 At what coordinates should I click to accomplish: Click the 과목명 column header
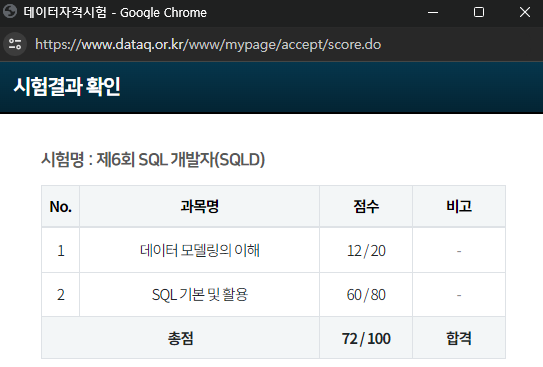click(199, 207)
